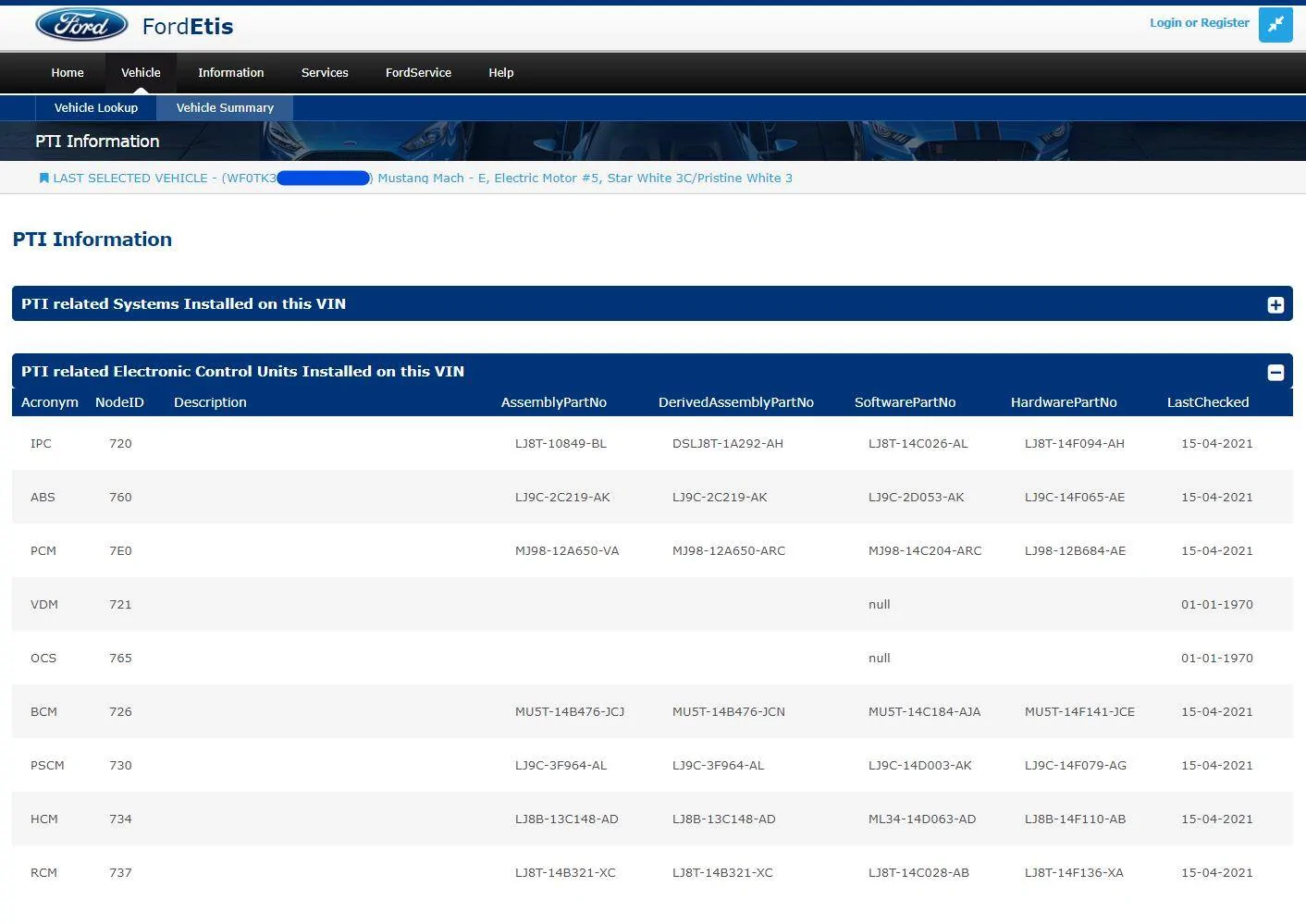Click derived assembly part LJ8B-13C148-AD in HCM row
1306x924 pixels.
(724, 819)
